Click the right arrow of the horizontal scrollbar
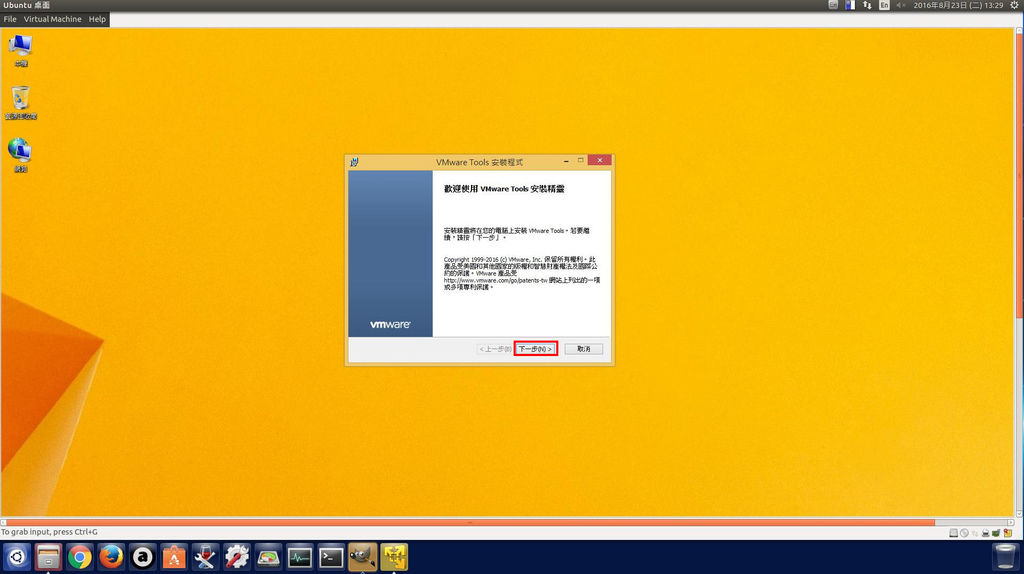Image resolution: width=1024 pixels, height=574 pixels. (1010, 522)
